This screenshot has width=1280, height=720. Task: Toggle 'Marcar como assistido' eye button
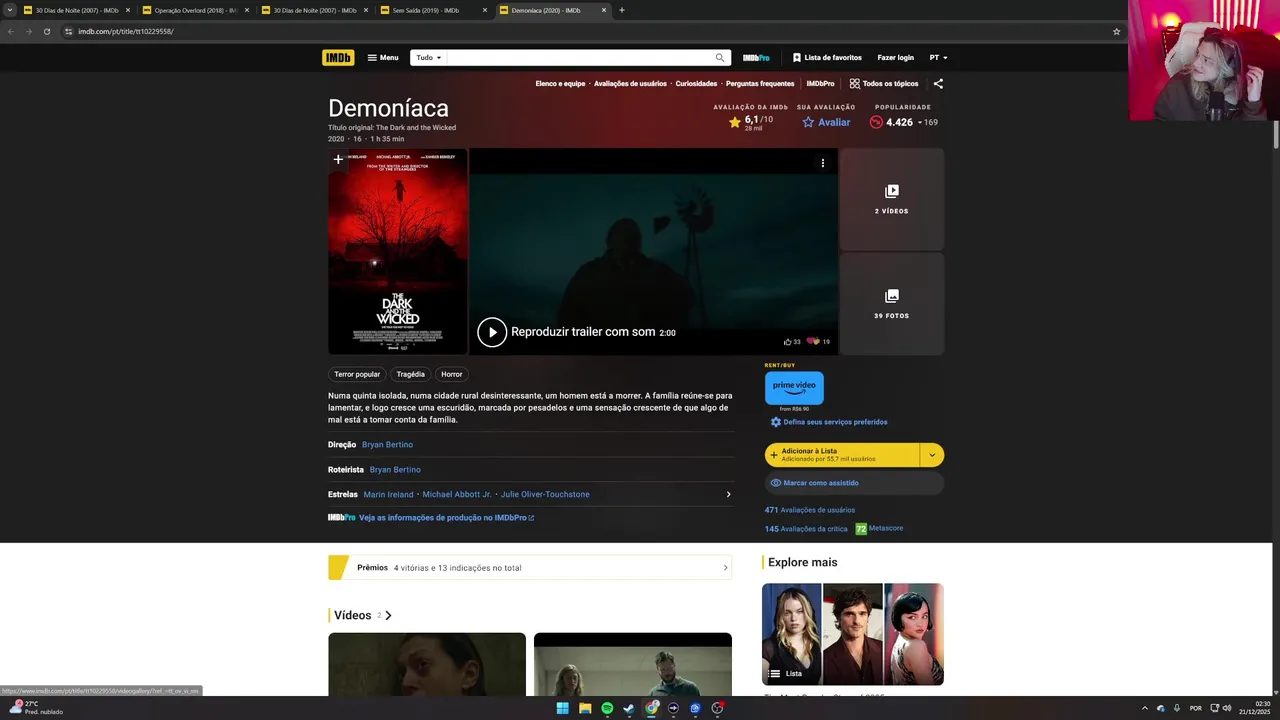click(854, 483)
